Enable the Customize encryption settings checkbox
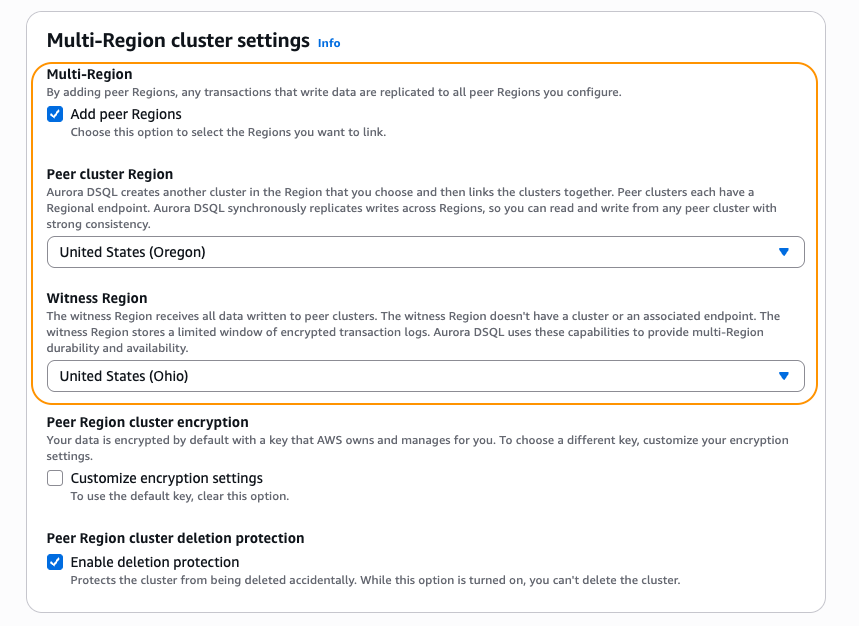859x626 pixels. 55,478
